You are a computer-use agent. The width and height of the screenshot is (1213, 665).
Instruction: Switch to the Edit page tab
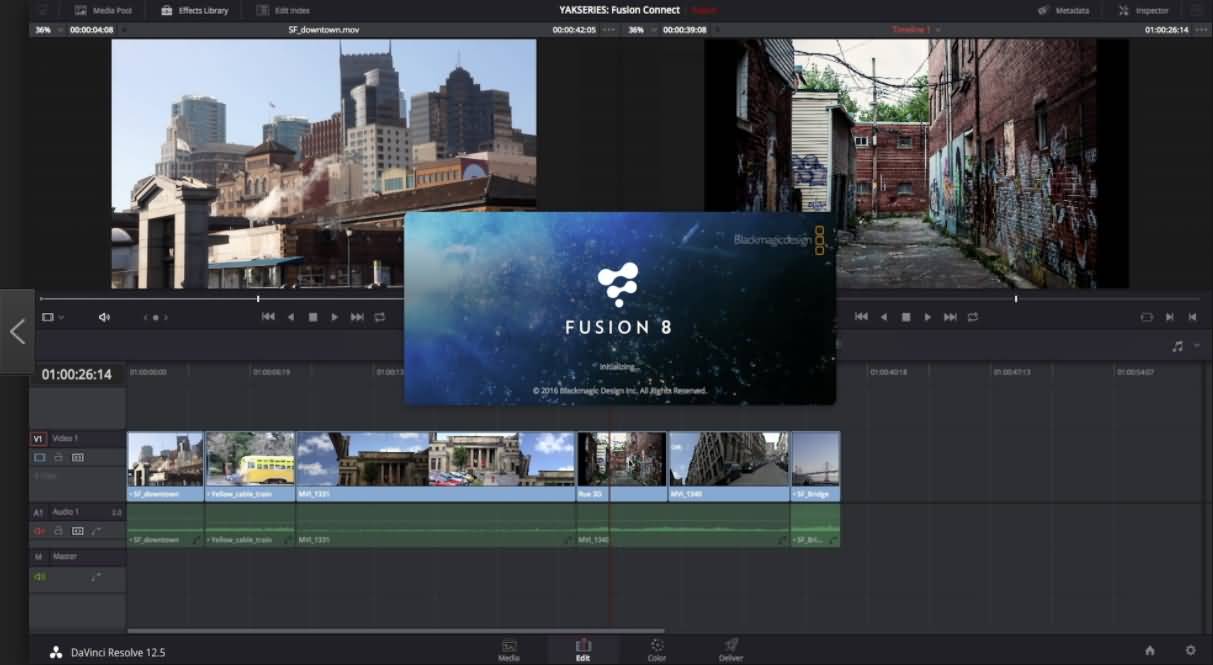583,649
